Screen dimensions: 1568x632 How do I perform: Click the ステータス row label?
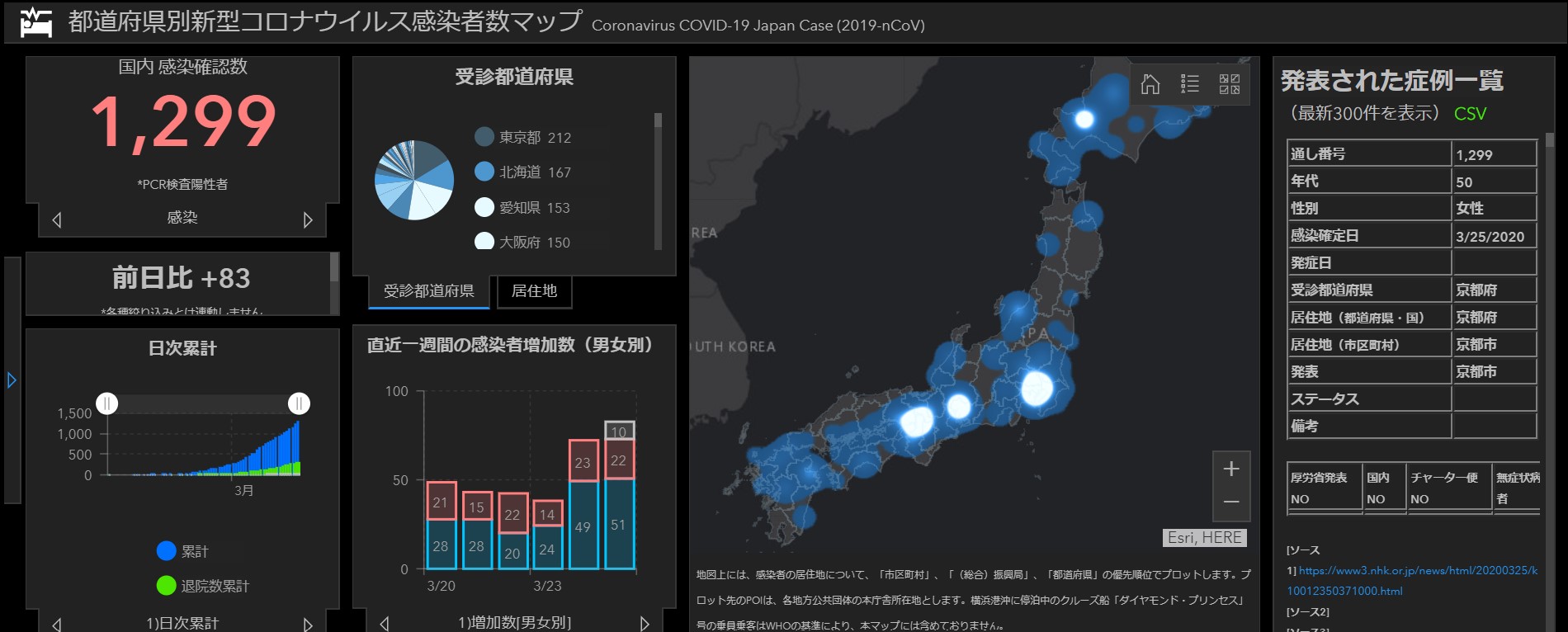point(1325,399)
